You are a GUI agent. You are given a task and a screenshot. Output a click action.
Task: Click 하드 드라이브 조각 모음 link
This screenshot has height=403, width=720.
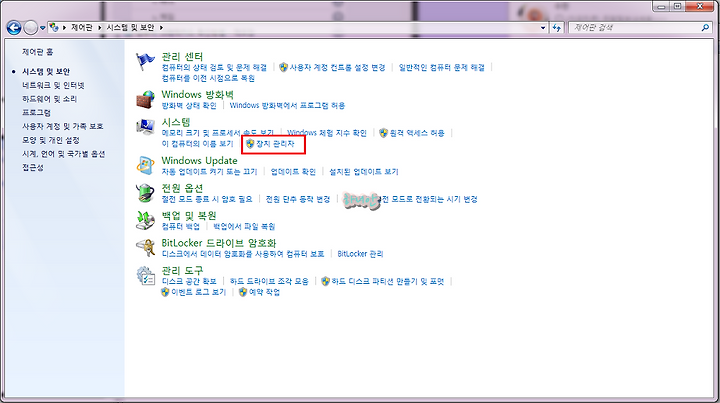click(269, 281)
